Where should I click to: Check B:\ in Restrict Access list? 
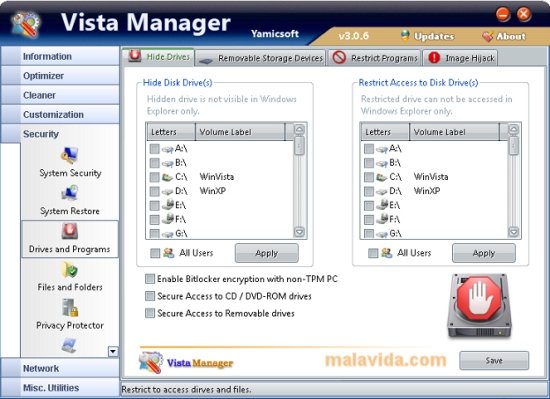pyautogui.click(x=369, y=163)
